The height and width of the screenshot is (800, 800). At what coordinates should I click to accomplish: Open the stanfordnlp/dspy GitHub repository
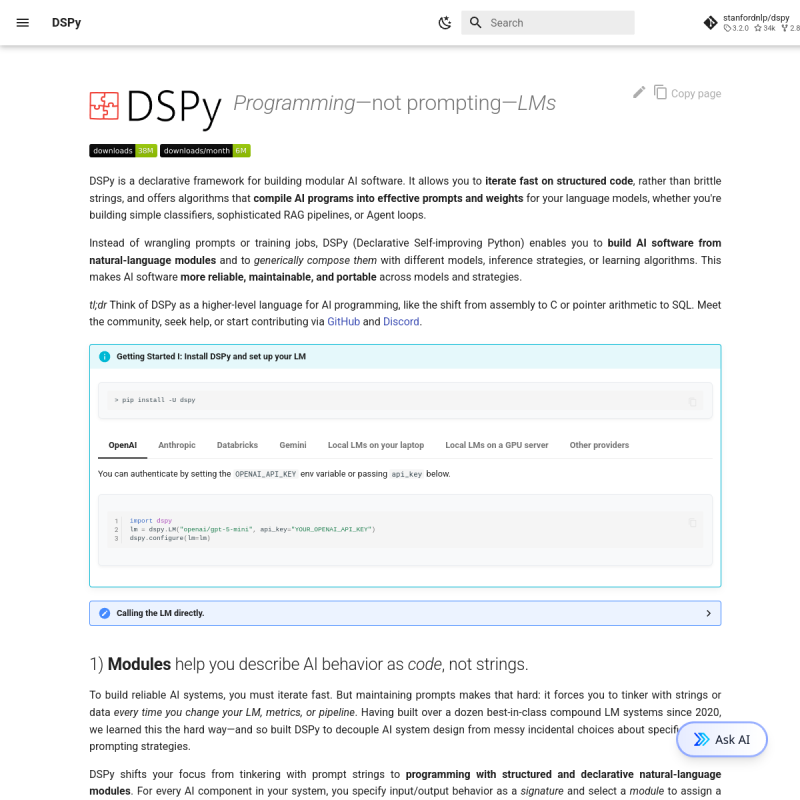click(750, 22)
